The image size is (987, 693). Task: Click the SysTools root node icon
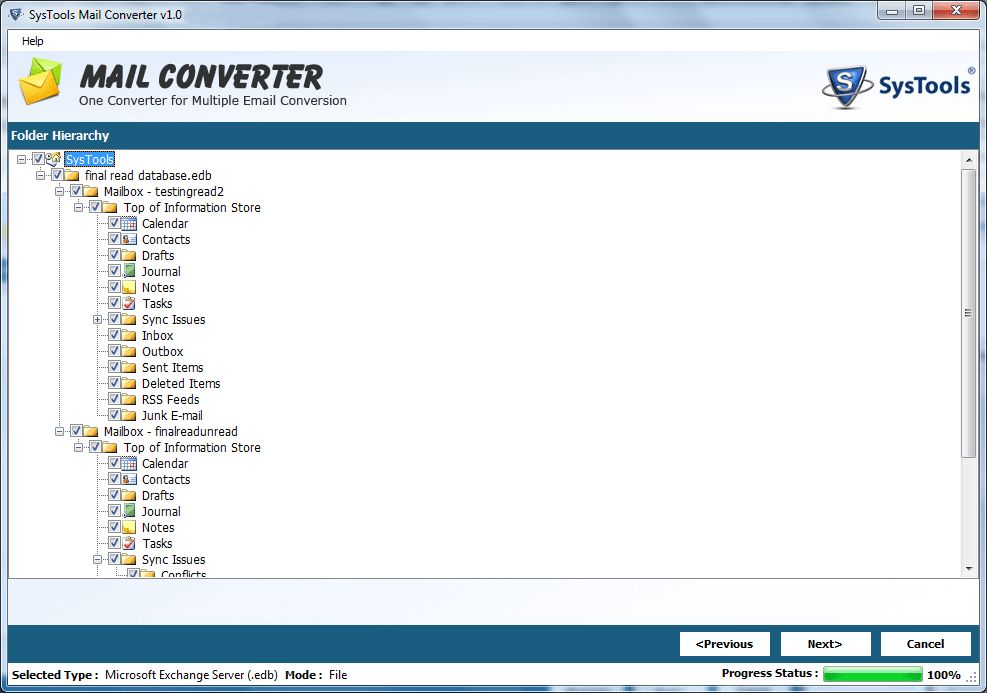(x=54, y=159)
